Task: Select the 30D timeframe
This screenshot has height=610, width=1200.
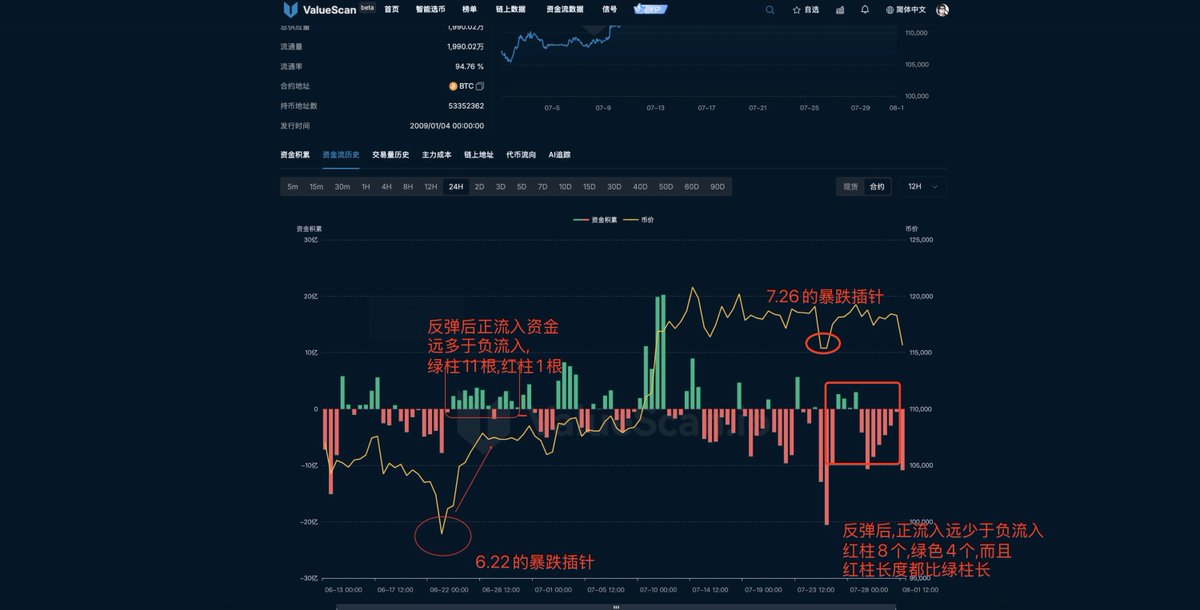Action: pyautogui.click(x=614, y=186)
